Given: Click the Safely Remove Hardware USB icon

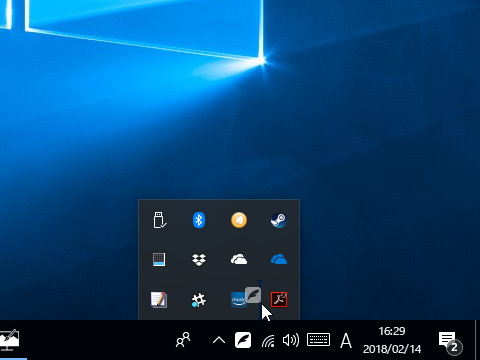Looking at the screenshot, I should [159, 220].
